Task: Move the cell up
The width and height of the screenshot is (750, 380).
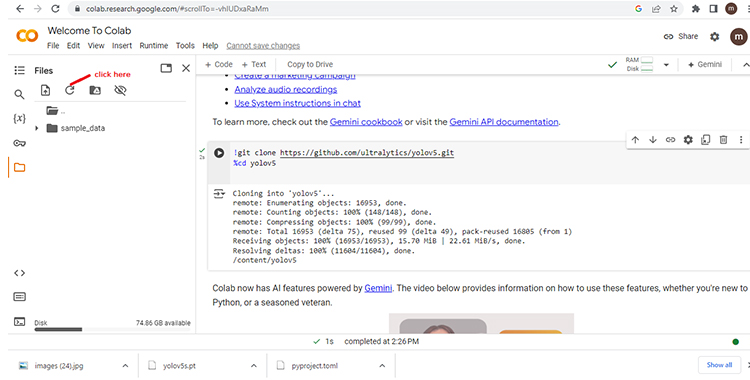Action: pos(635,140)
